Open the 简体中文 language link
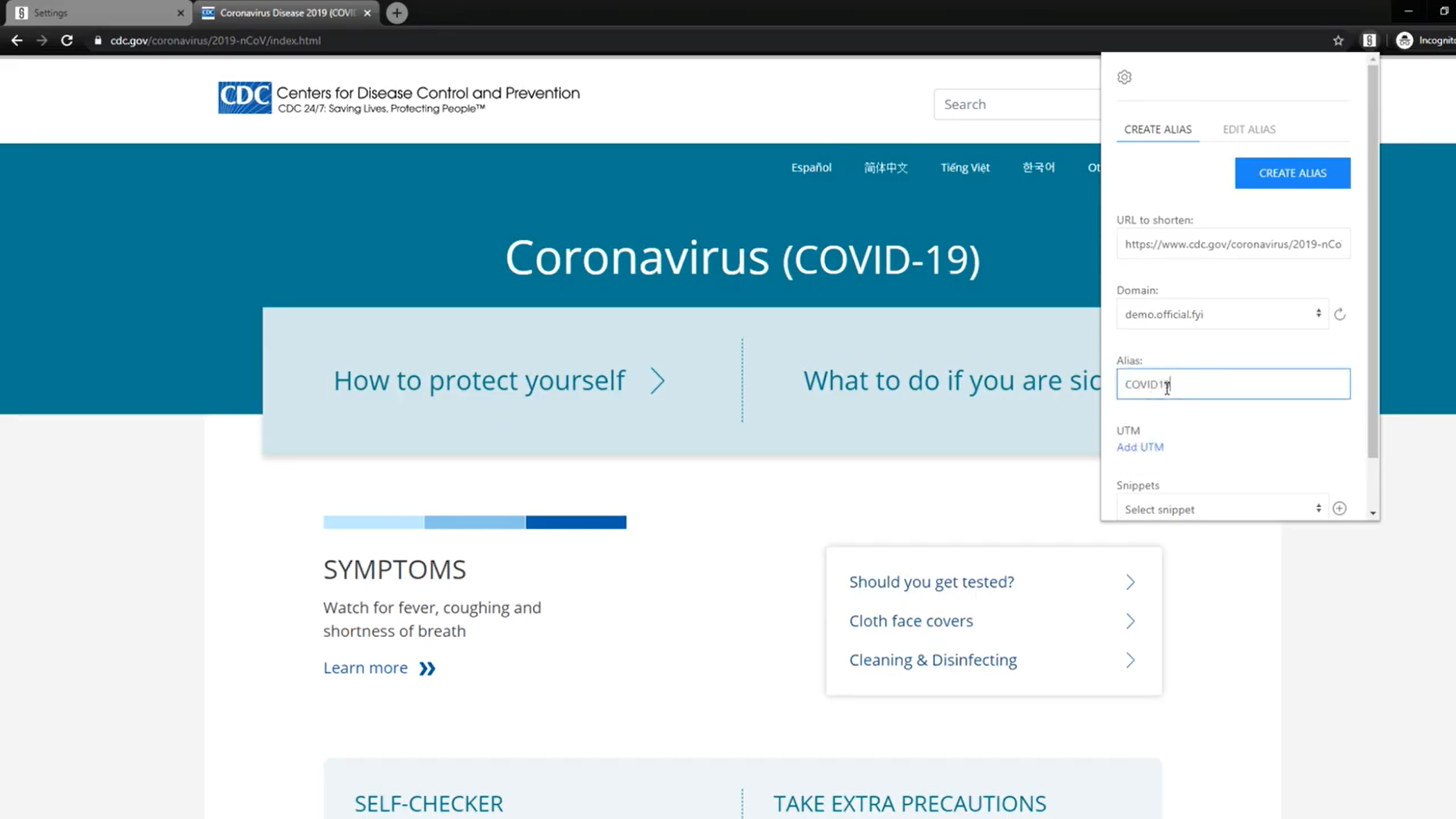The width and height of the screenshot is (1456, 819). pos(886,168)
